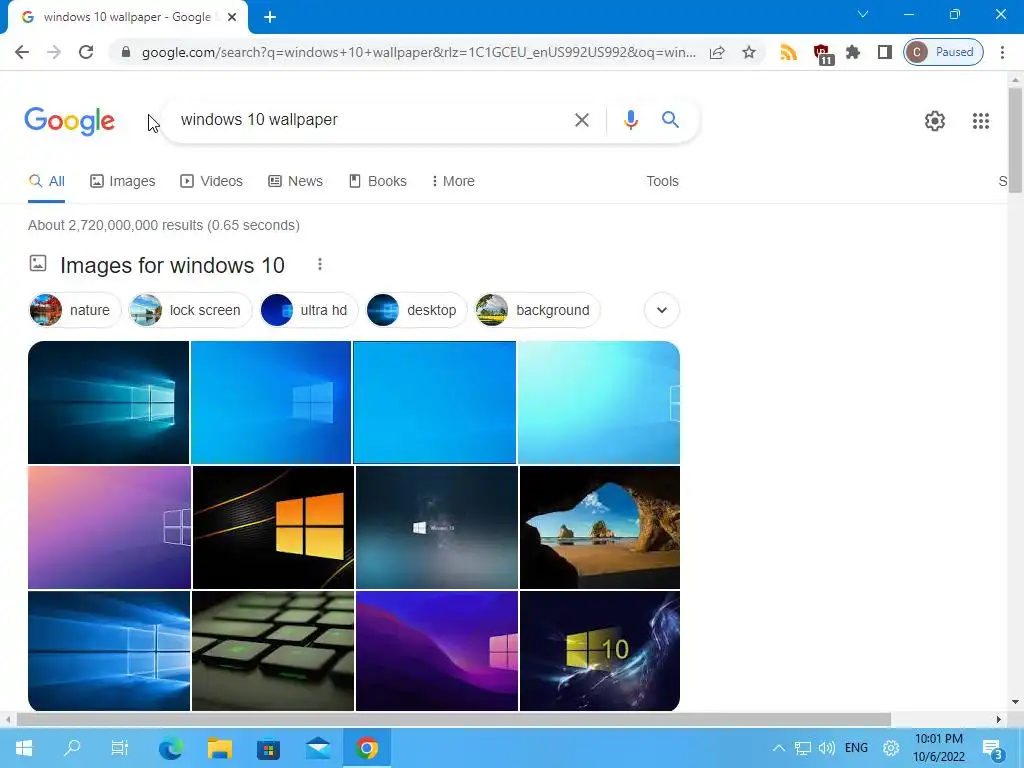The image size is (1024, 768).
Task: Filter images by desktop chip
Action: (x=417, y=310)
